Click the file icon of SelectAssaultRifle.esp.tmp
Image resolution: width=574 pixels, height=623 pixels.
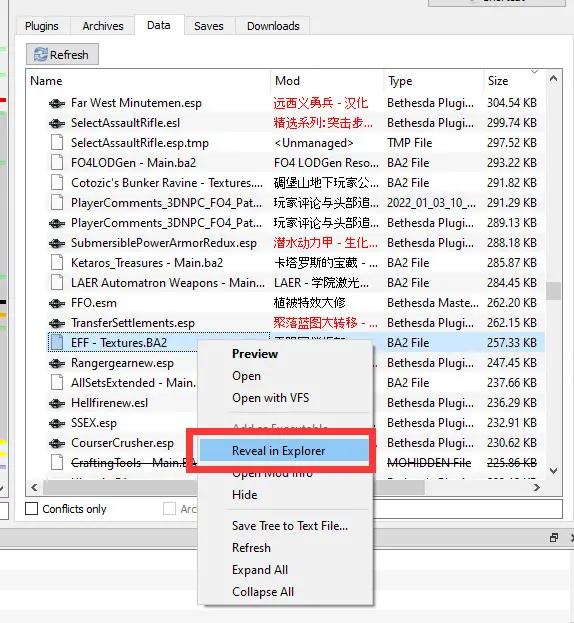coord(57,143)
